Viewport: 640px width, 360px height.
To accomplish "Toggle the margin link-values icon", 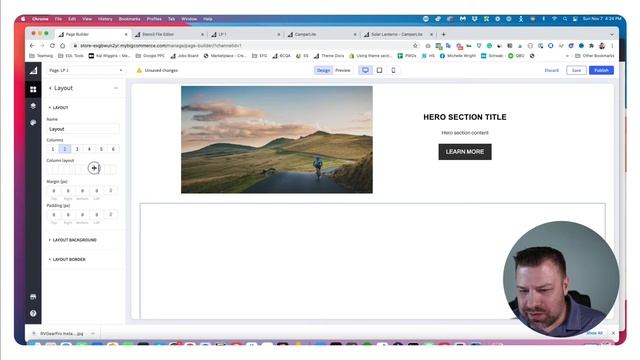I will pyautogui.click(x=110, y=191).
